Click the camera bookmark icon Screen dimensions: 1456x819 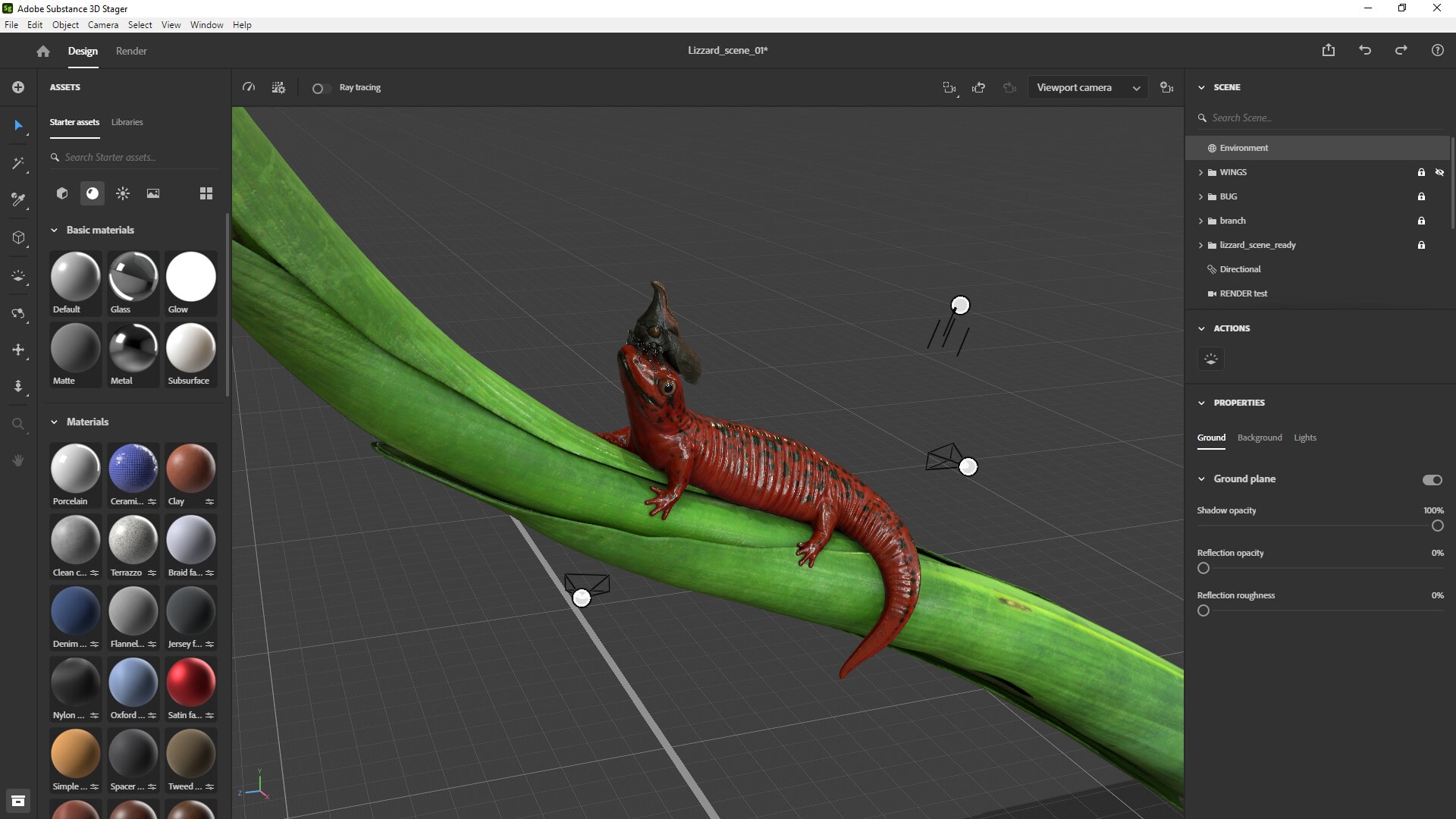pyautogui.click(x=979, y=88)
